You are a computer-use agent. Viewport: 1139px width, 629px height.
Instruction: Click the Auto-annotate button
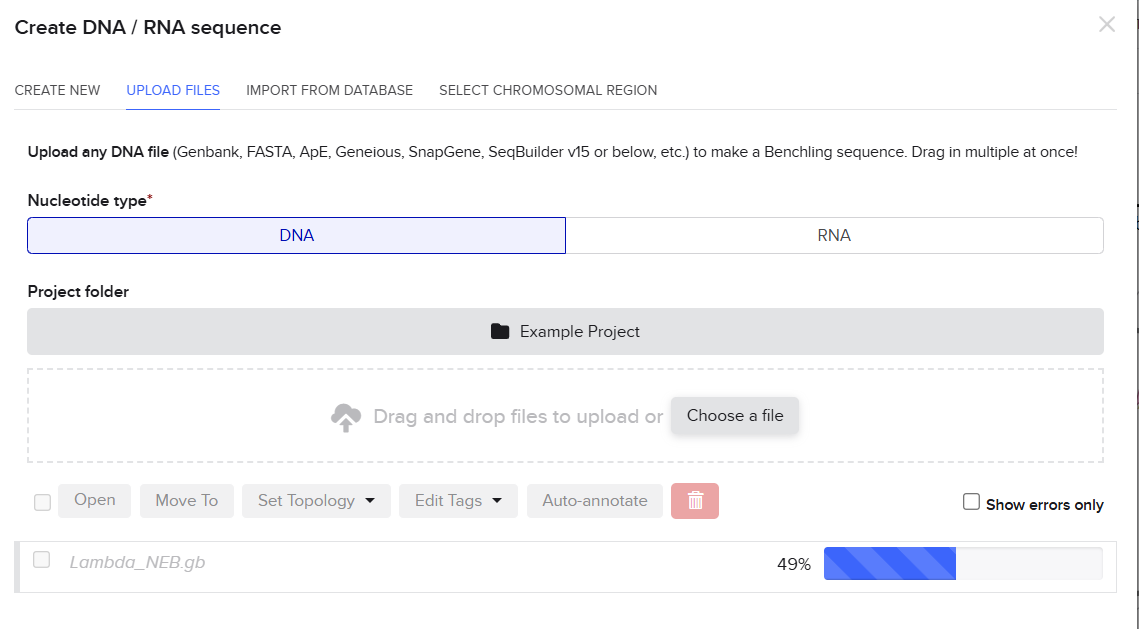(x=595, y=501)
